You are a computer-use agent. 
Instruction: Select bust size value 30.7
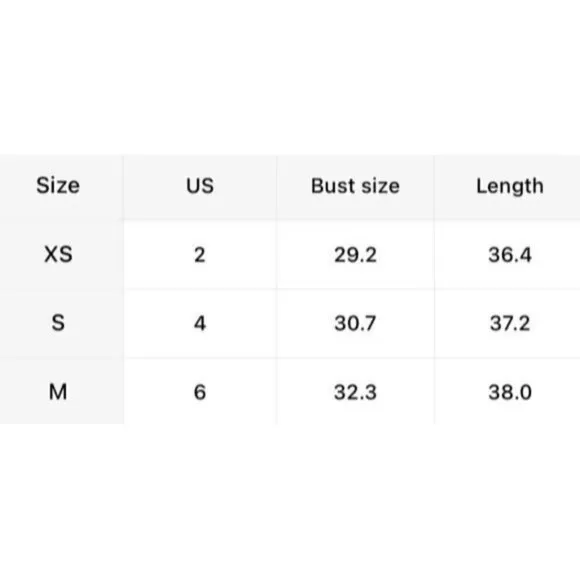coord(355,323)
